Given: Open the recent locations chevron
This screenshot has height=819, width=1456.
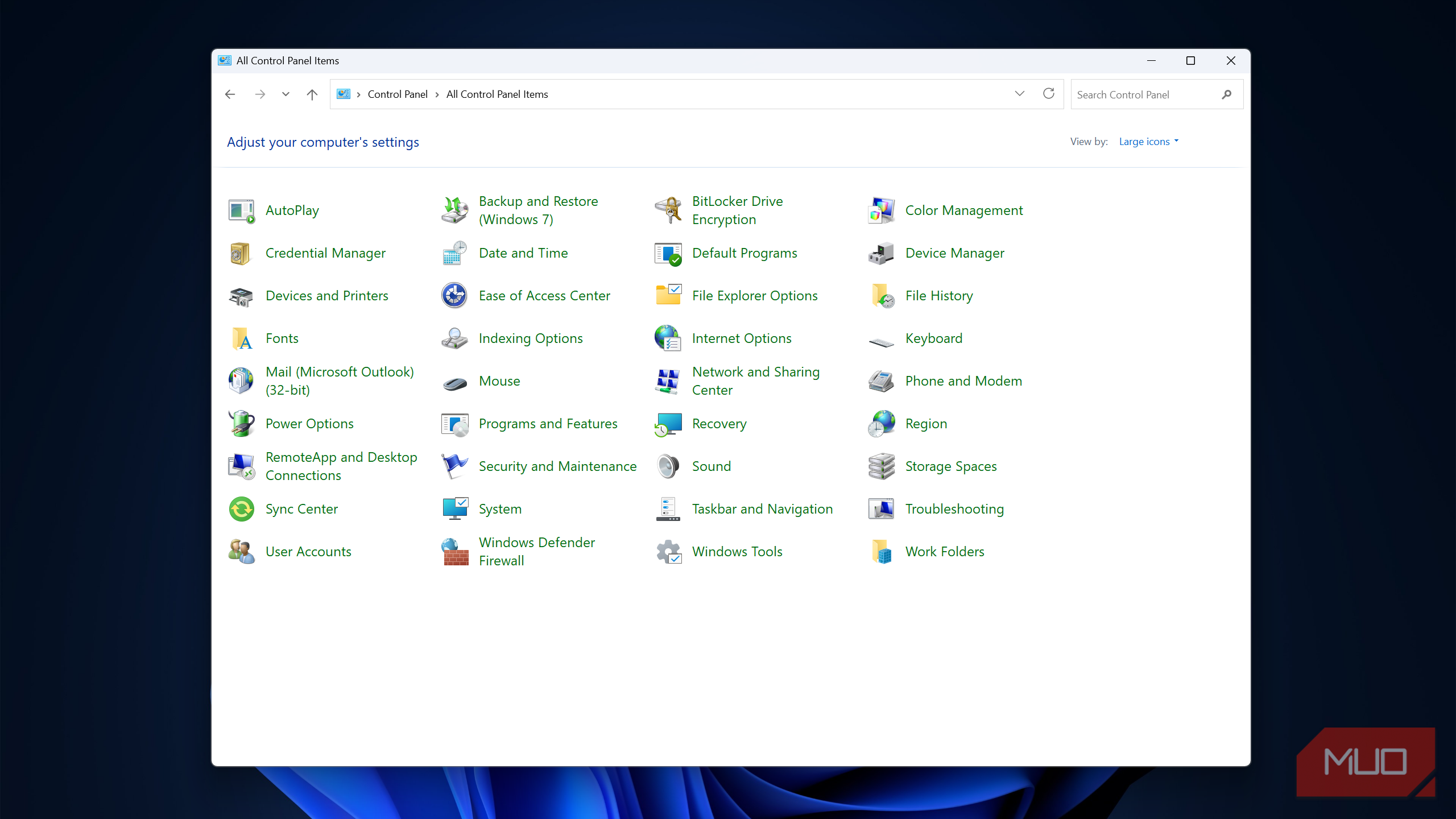Looking at the screenshot, I should [x=286, y=94].
